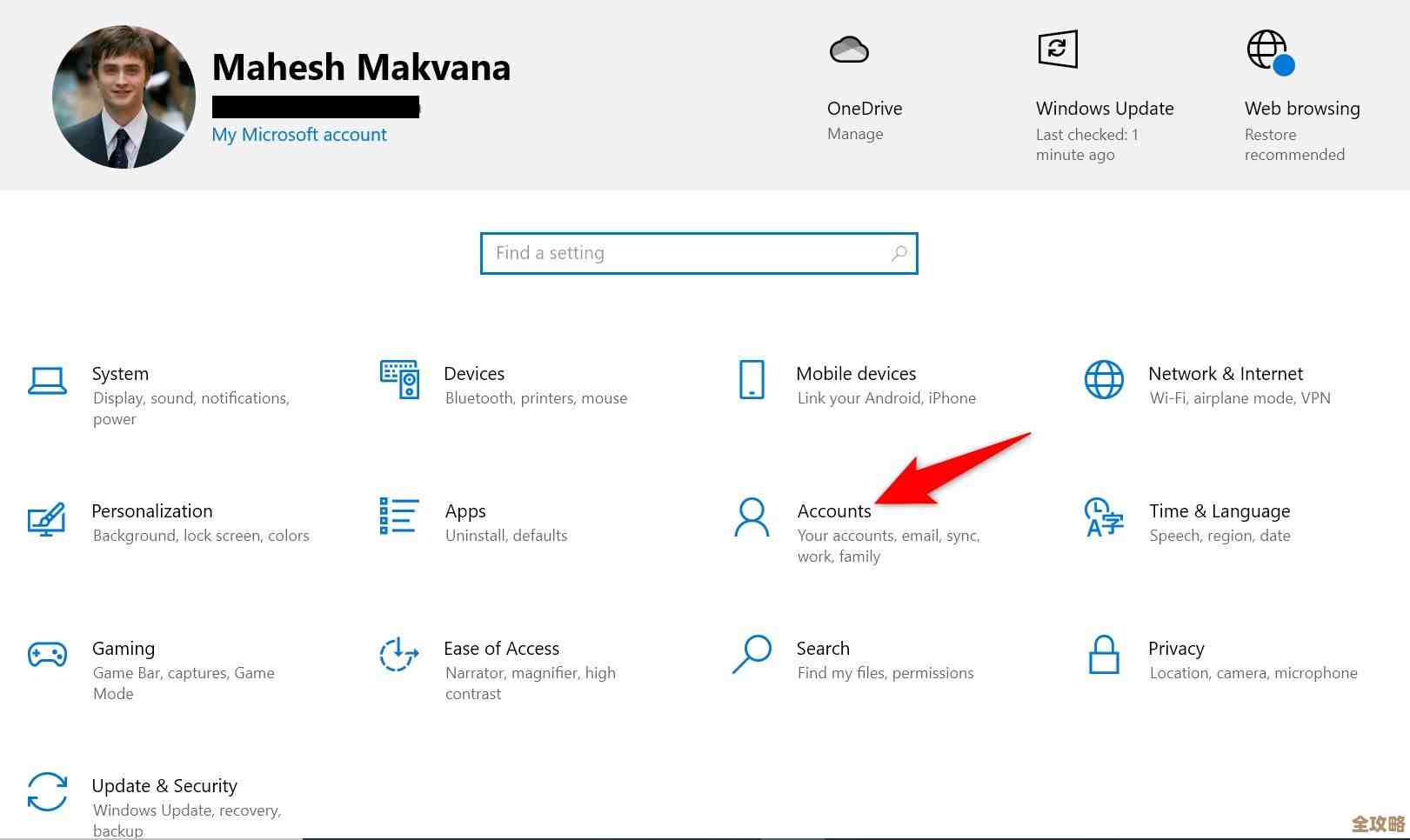The image size is (1410, 840).
Task: Open Web browsing globe icon
Action: [x=1269, y=51]
